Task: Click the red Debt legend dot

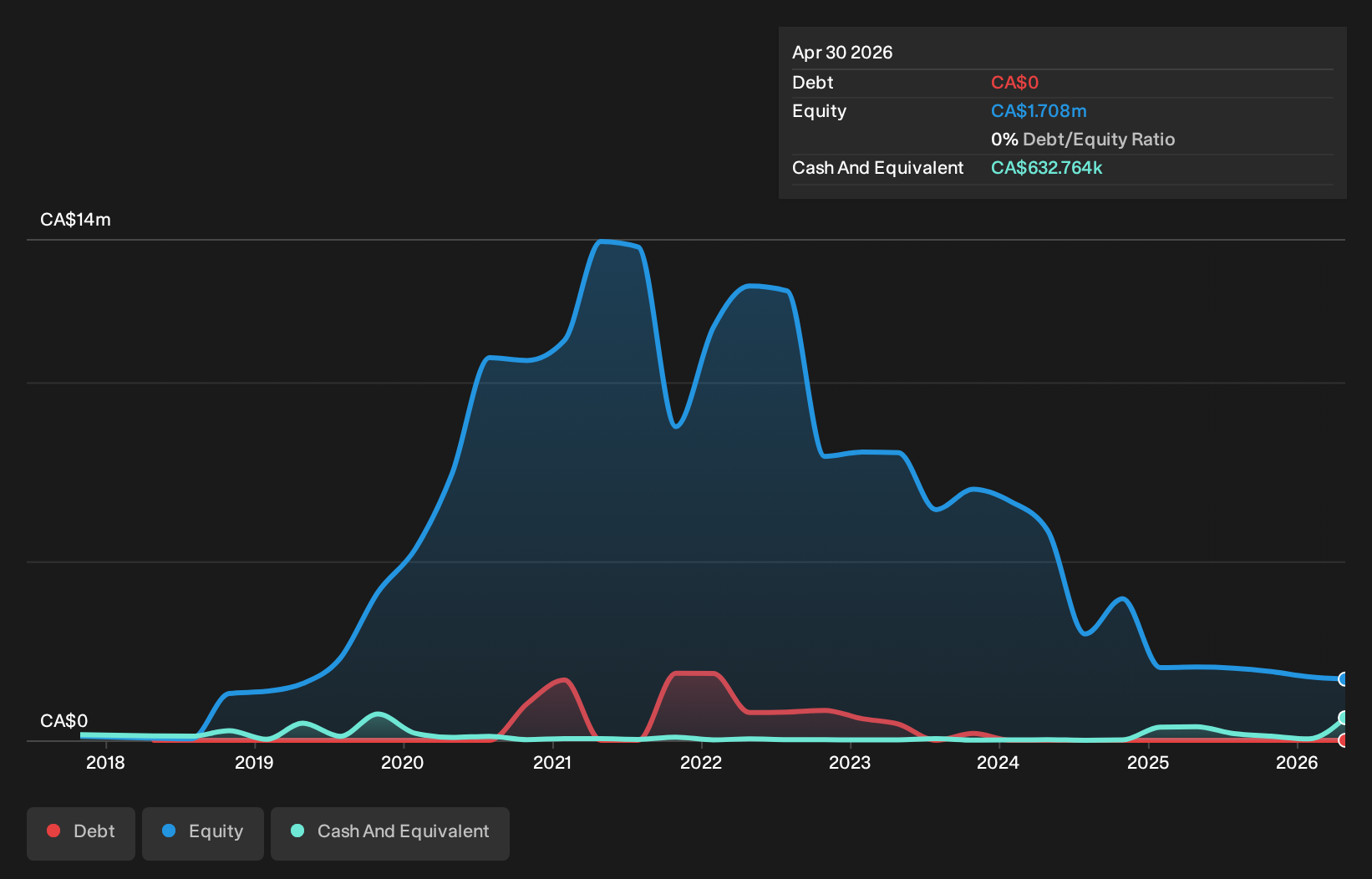Action: (x=53, y=831)
